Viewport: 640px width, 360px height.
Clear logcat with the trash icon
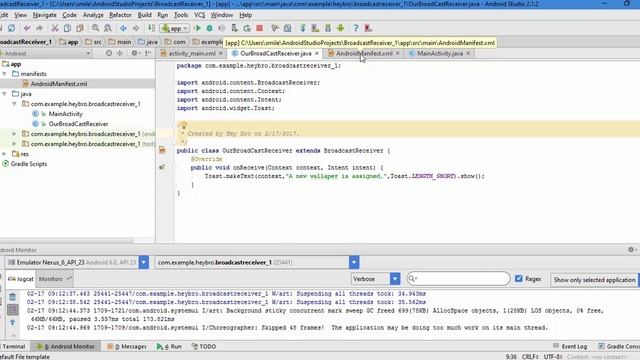13,297
